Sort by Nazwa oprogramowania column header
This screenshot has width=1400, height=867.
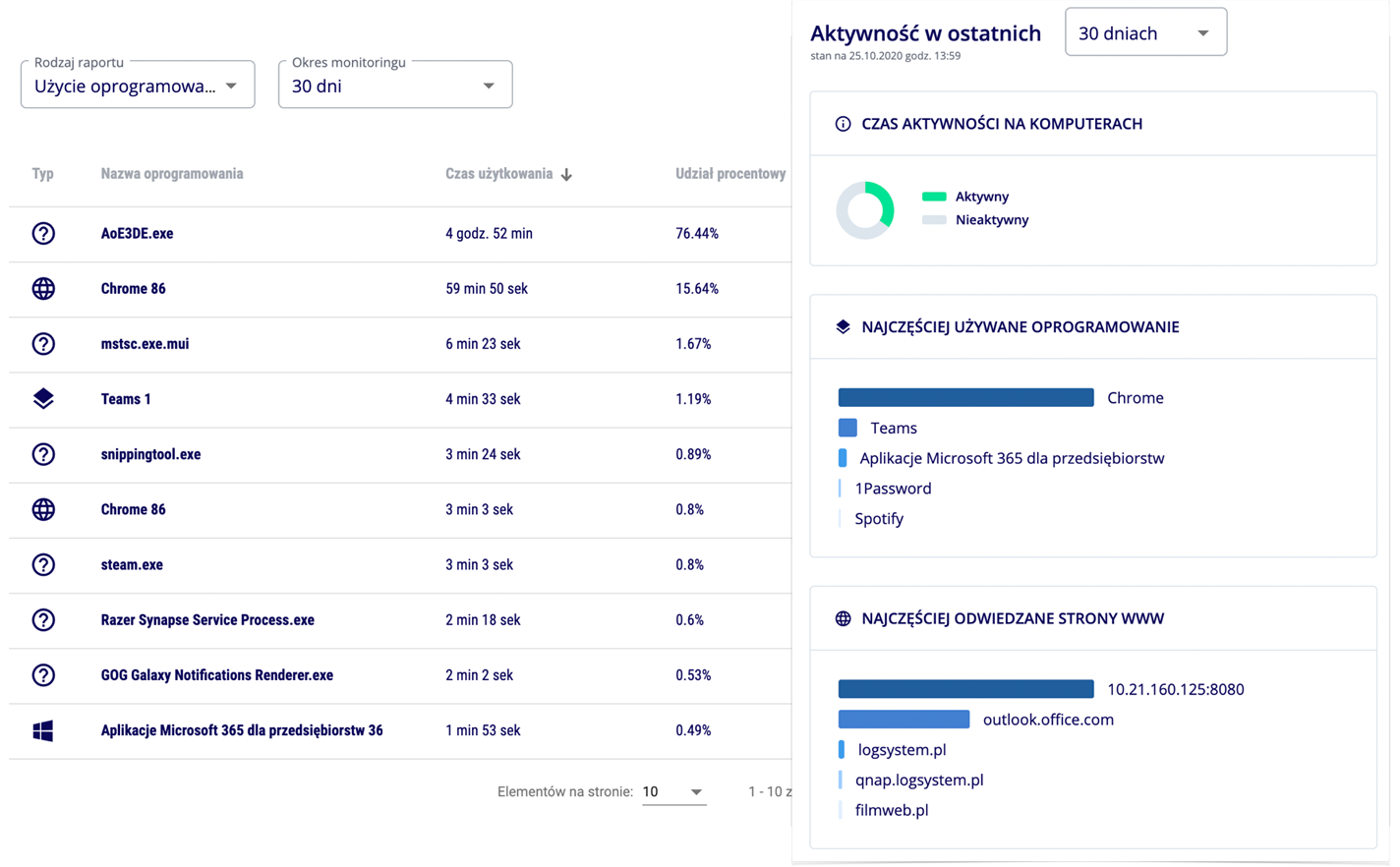pyautogui.click(x=172, y=174)
